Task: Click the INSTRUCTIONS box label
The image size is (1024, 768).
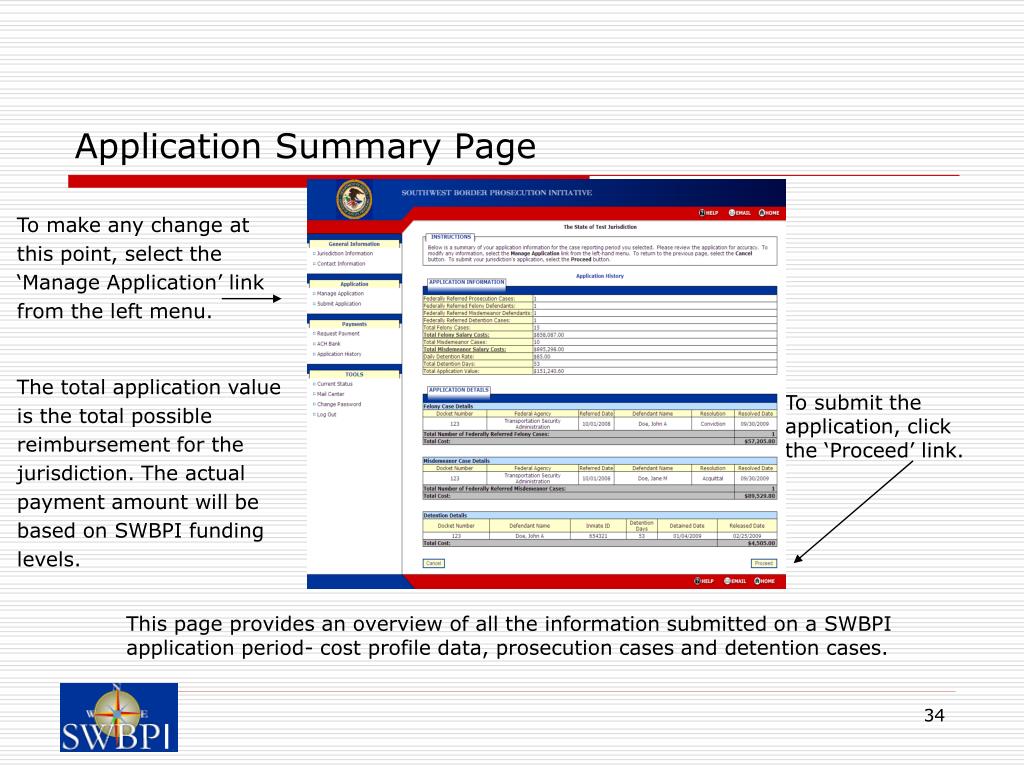Action: coord(451,237)
